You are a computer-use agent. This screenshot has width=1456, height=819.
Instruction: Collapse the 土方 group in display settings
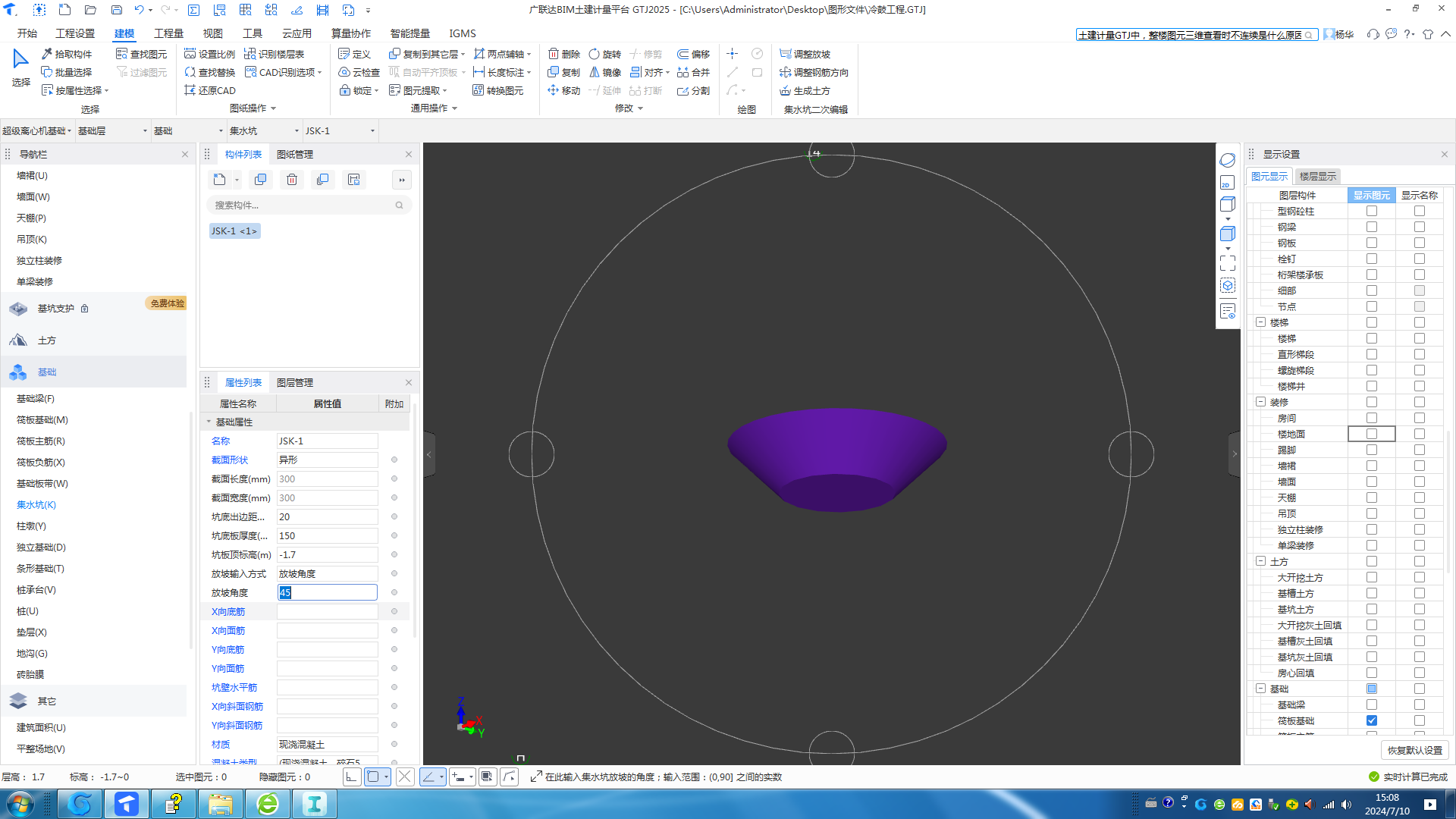(1261, 561)
